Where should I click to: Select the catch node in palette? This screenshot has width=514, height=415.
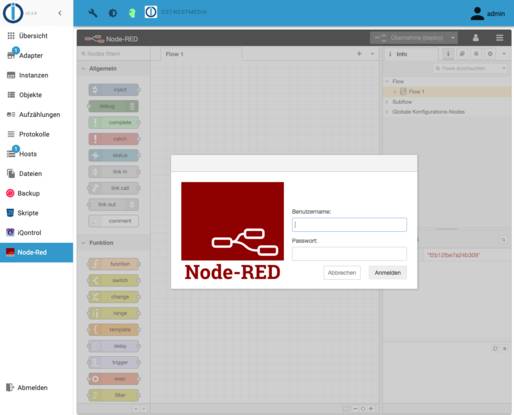coord(114,139)
